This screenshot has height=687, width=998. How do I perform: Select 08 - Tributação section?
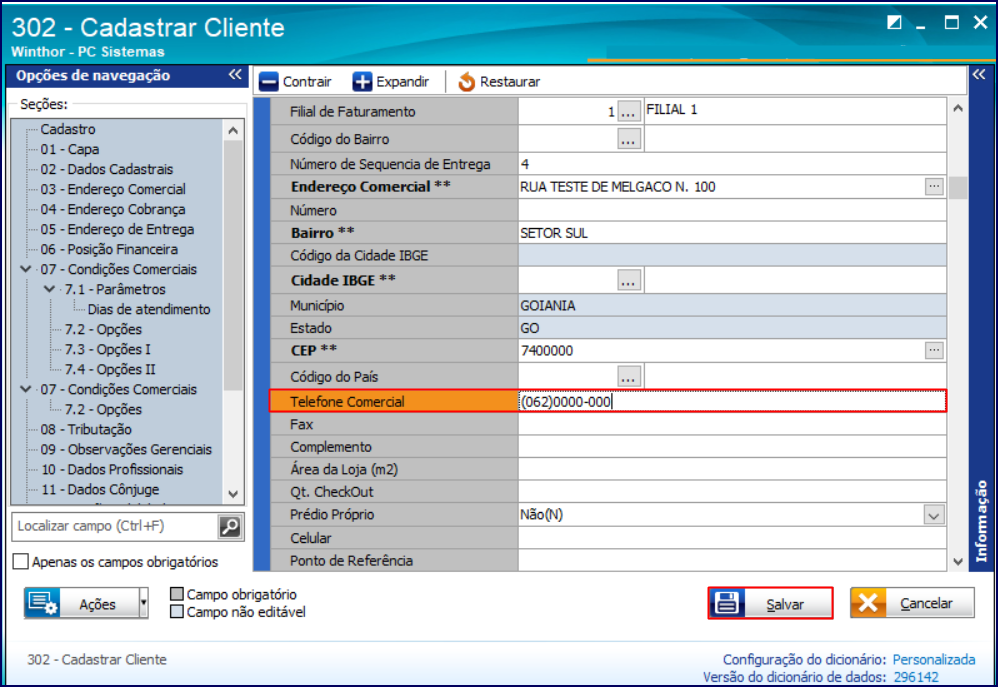[x=86, y=429]
